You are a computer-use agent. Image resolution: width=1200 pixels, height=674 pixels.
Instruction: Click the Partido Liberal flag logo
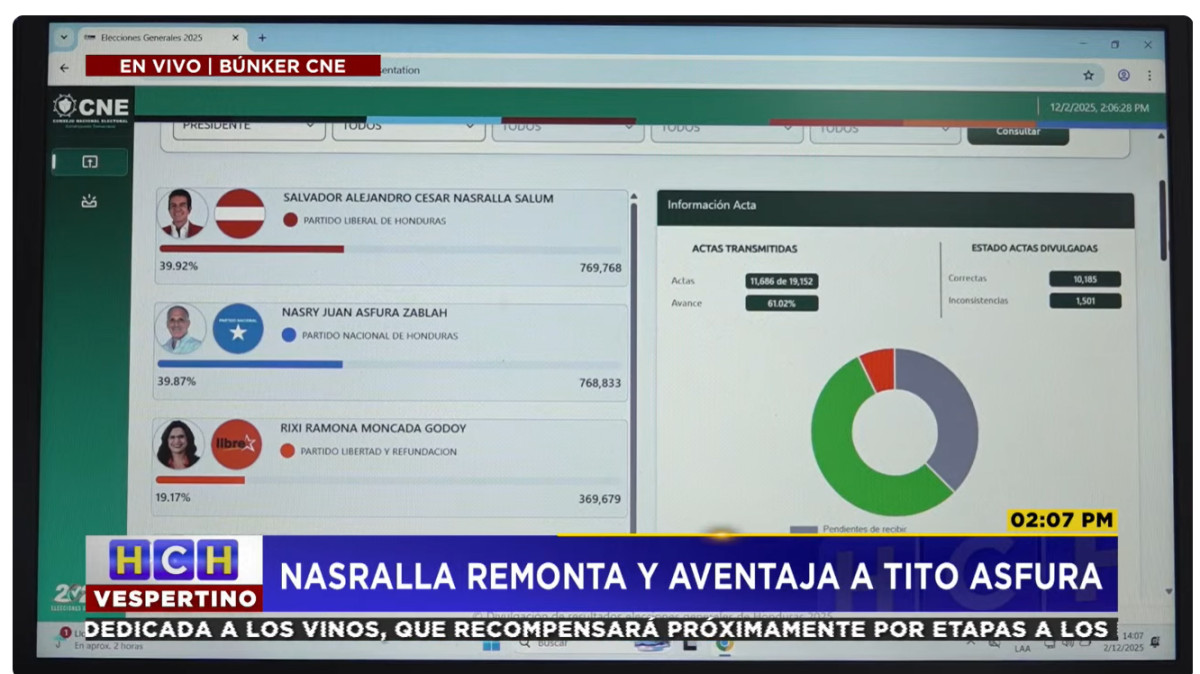(x=240, y=214)
